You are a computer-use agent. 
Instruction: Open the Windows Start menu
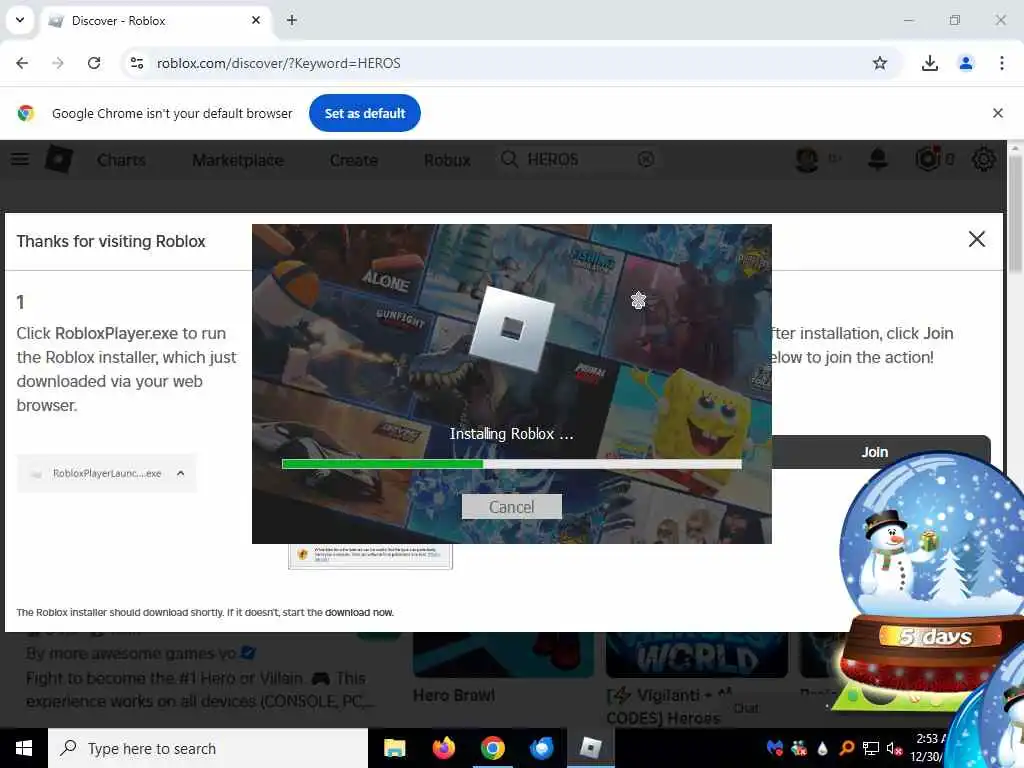(x=24, y=748)
